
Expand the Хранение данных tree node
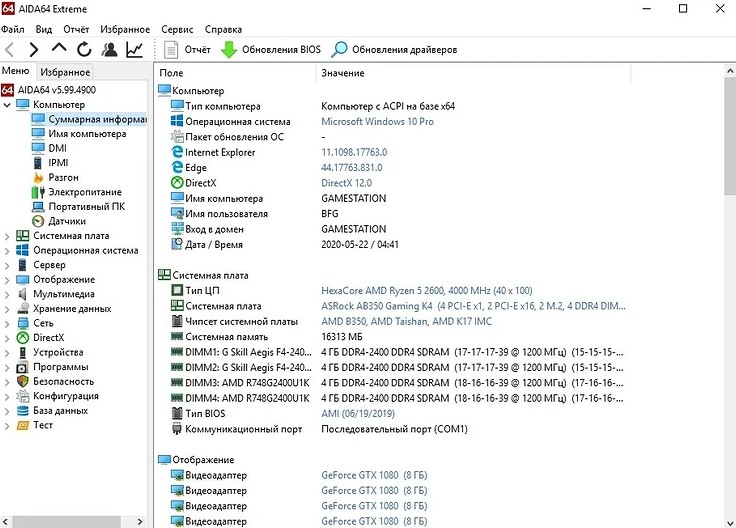tap(7, 309)
